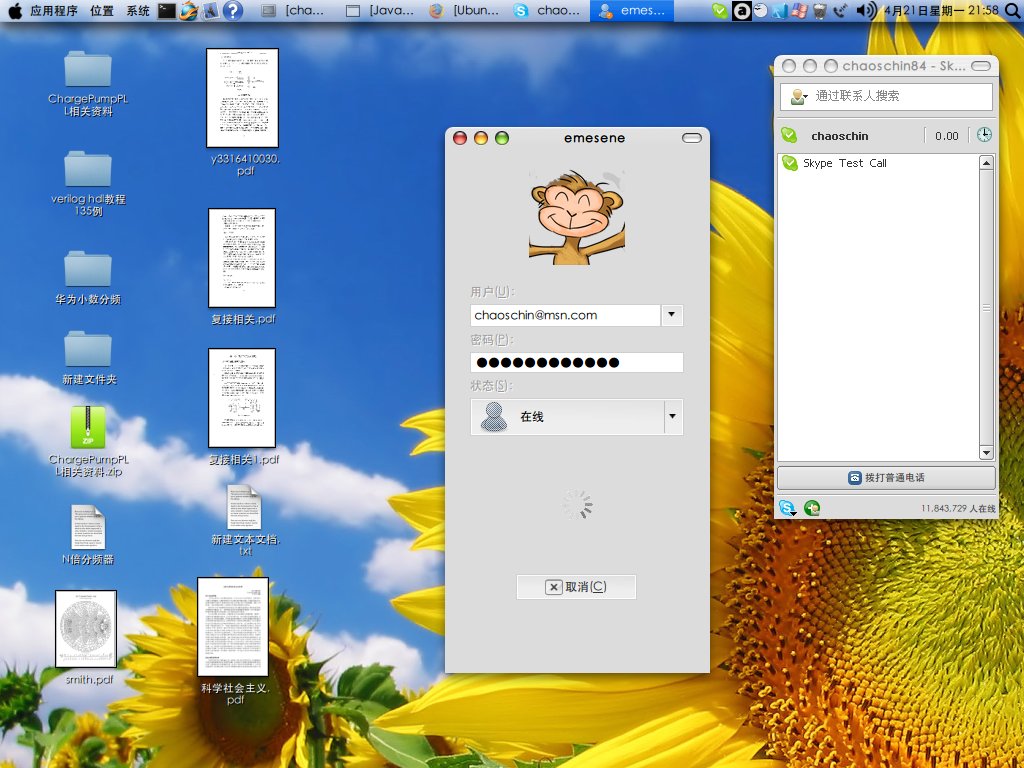
Task: Open search magnifier in top panel
Action: pos(1014,10)
